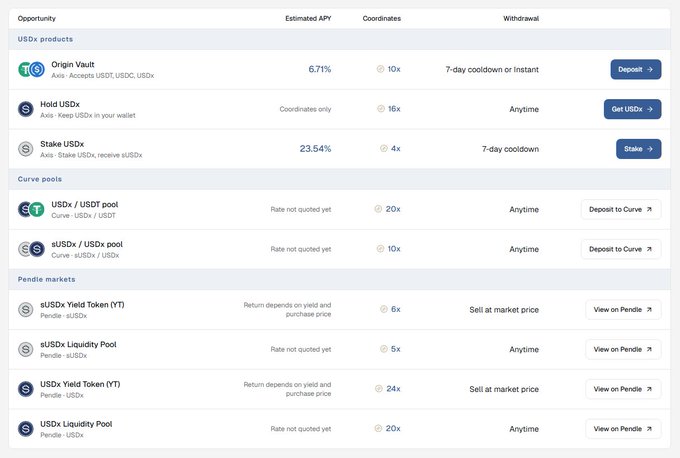Open Deposit to Curve for USDx / USDT pool
680x458 pixels.
pyautogui.click(x=621, y=209)
